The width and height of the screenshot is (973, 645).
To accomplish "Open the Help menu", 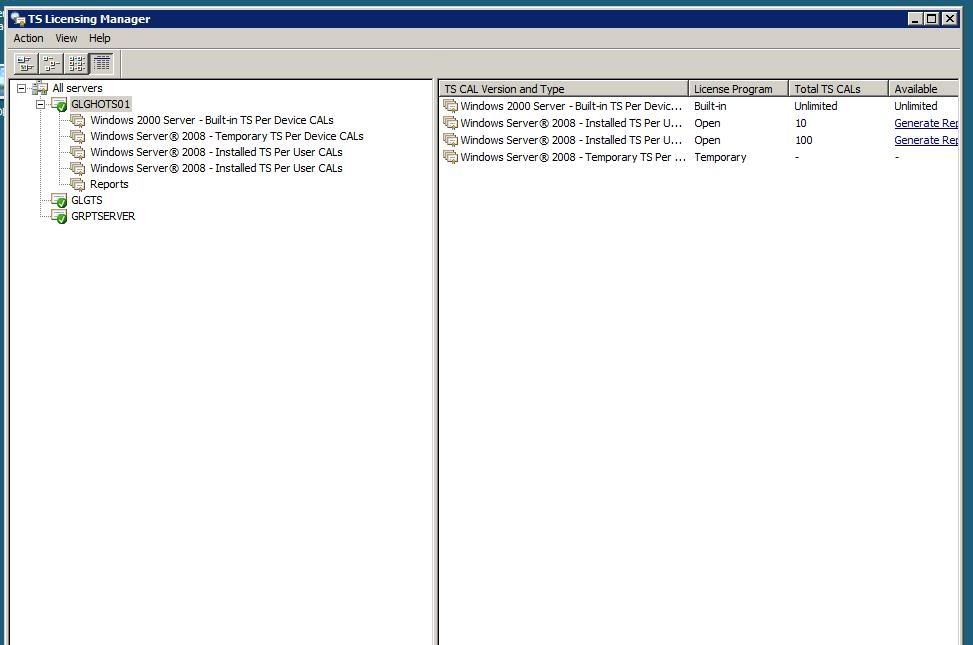I will coord(99,38).
